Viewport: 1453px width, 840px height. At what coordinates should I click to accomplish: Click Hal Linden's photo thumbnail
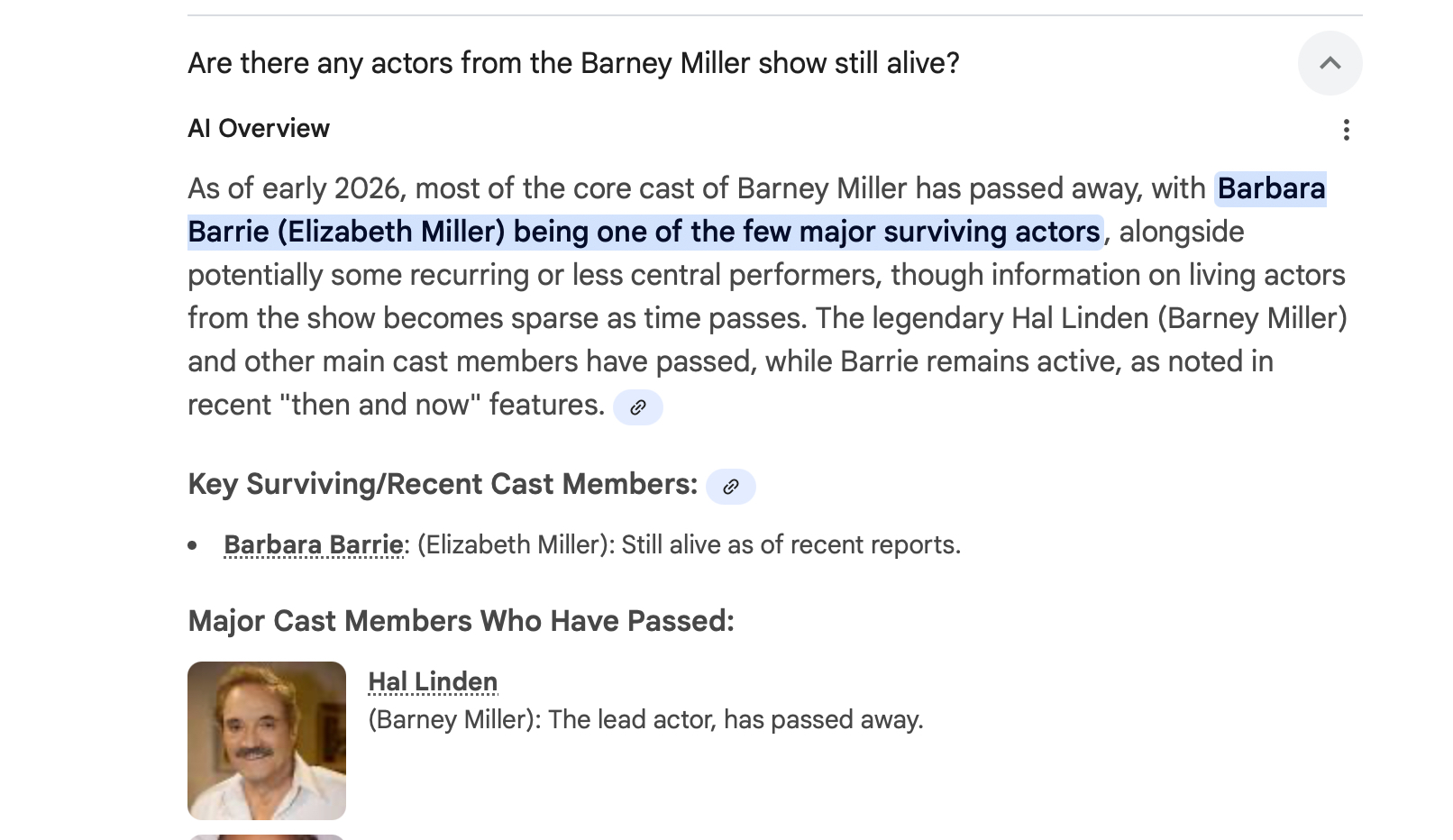pos(267,740)
